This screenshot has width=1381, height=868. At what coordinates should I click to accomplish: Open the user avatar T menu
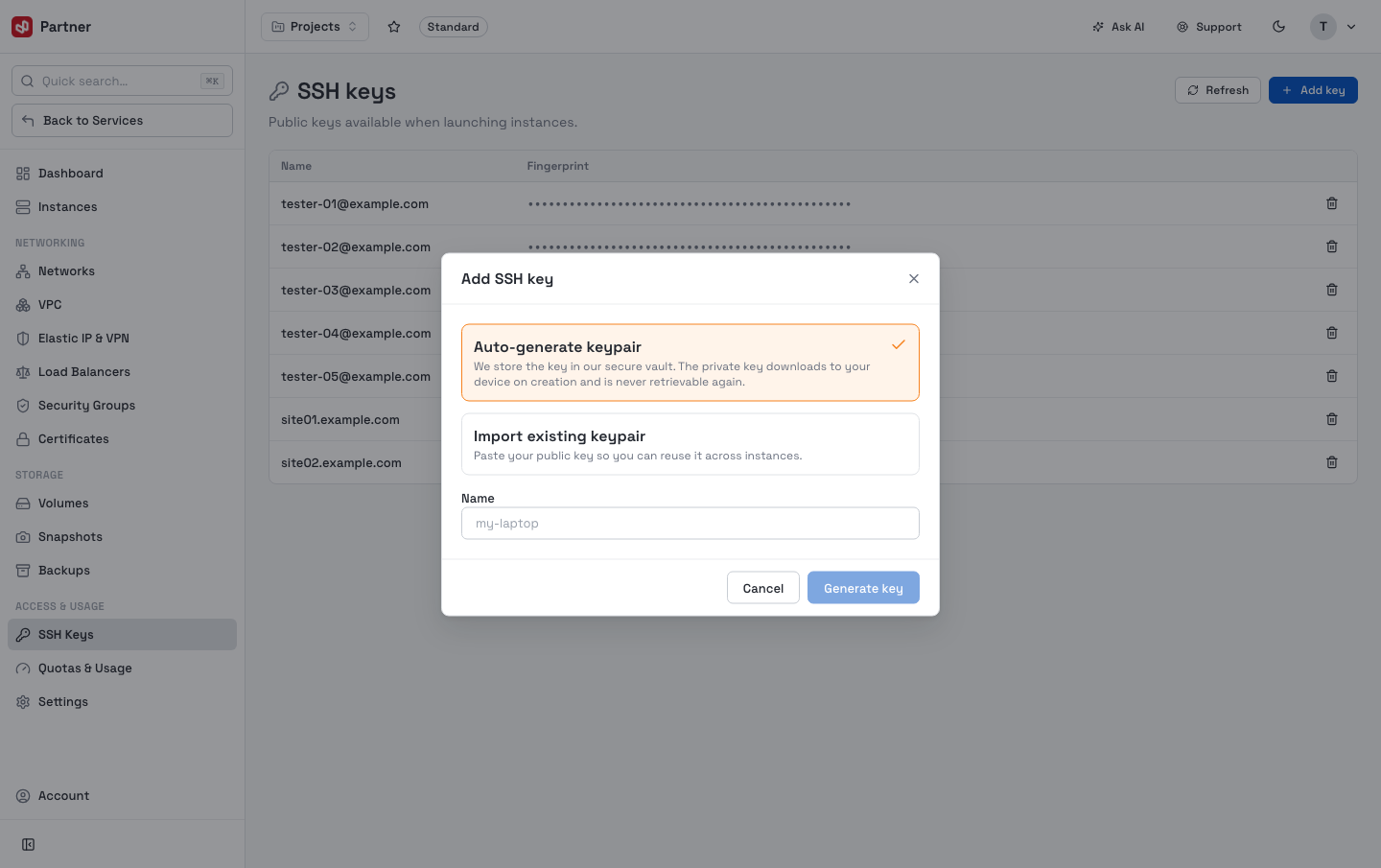coord(1323,27)
